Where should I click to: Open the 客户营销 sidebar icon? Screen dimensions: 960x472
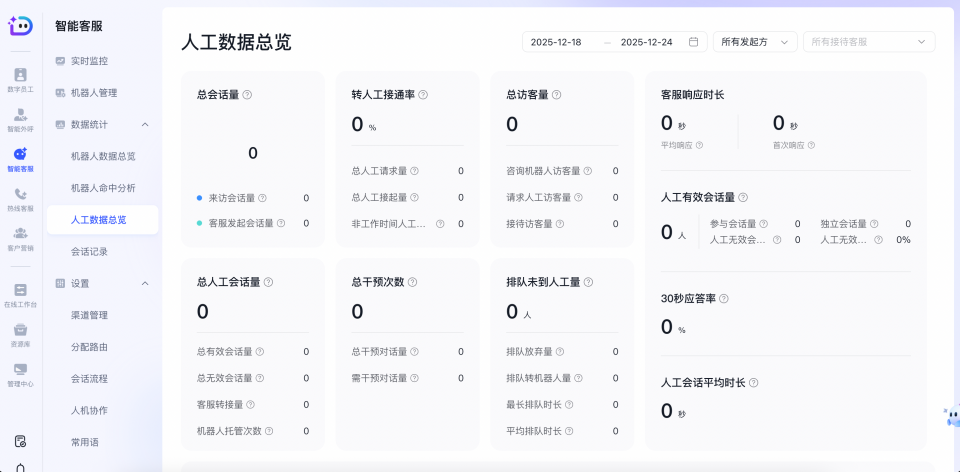(20, 237)
